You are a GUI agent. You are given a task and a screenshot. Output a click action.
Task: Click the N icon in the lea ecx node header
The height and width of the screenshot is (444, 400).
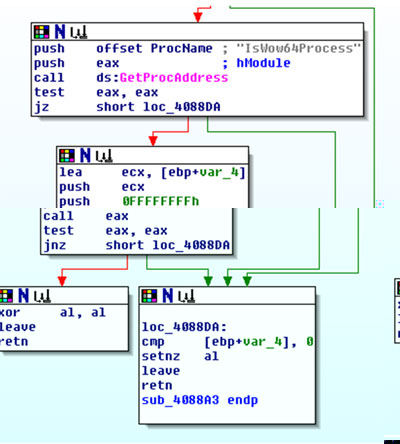(85, 156)
